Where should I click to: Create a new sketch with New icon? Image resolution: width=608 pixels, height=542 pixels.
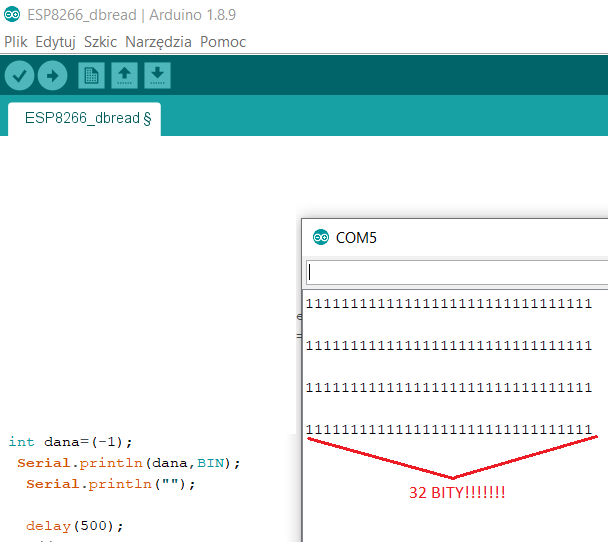(91, 76)
